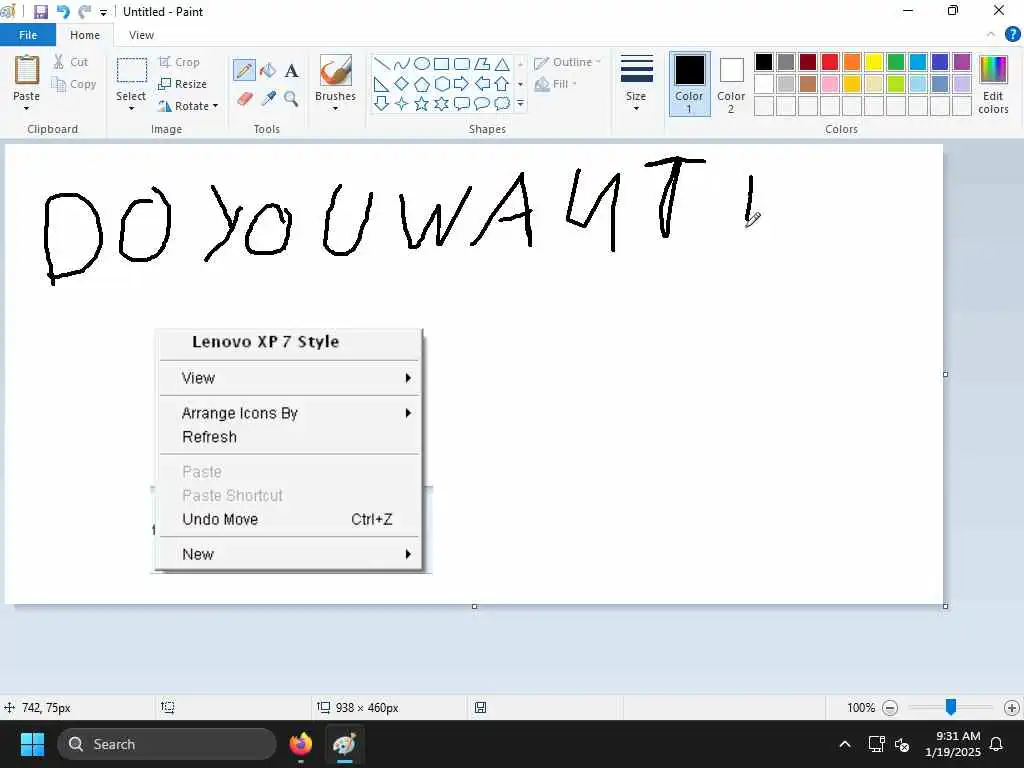Open the File menu
This screenshot has height=768, width=1024.
27,35
